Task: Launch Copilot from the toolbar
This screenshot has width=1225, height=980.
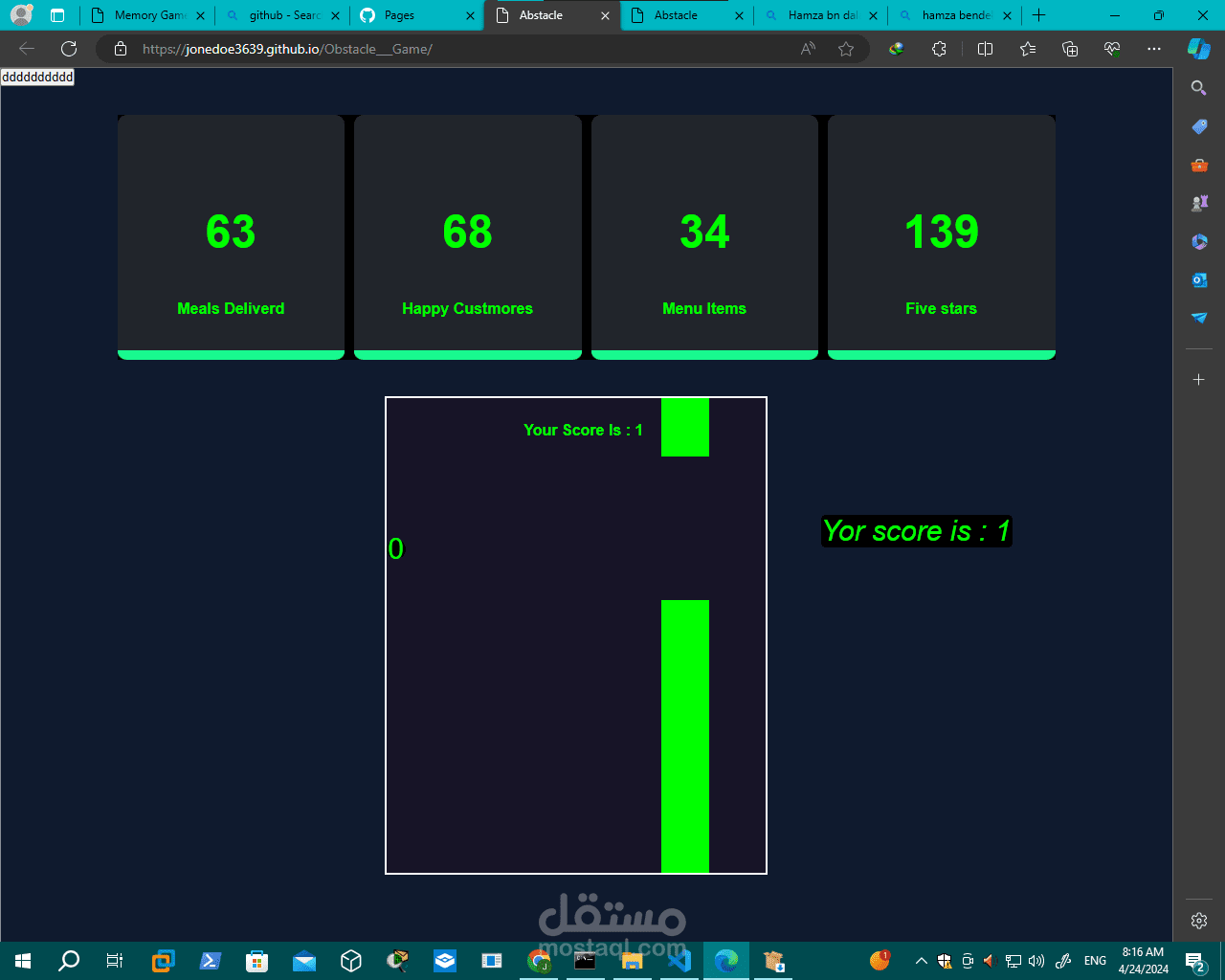Action: click(x=1199, y=49)
